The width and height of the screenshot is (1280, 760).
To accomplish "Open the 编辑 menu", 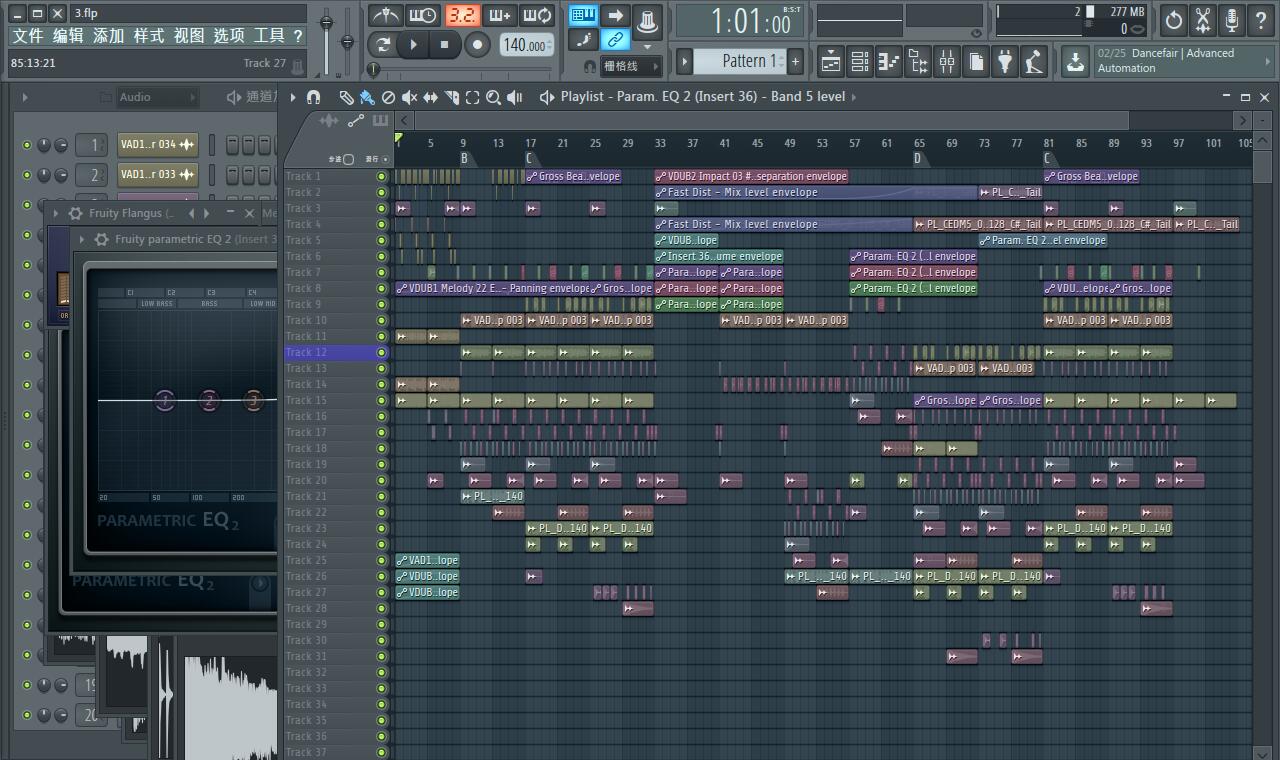I will pos(68,35).
